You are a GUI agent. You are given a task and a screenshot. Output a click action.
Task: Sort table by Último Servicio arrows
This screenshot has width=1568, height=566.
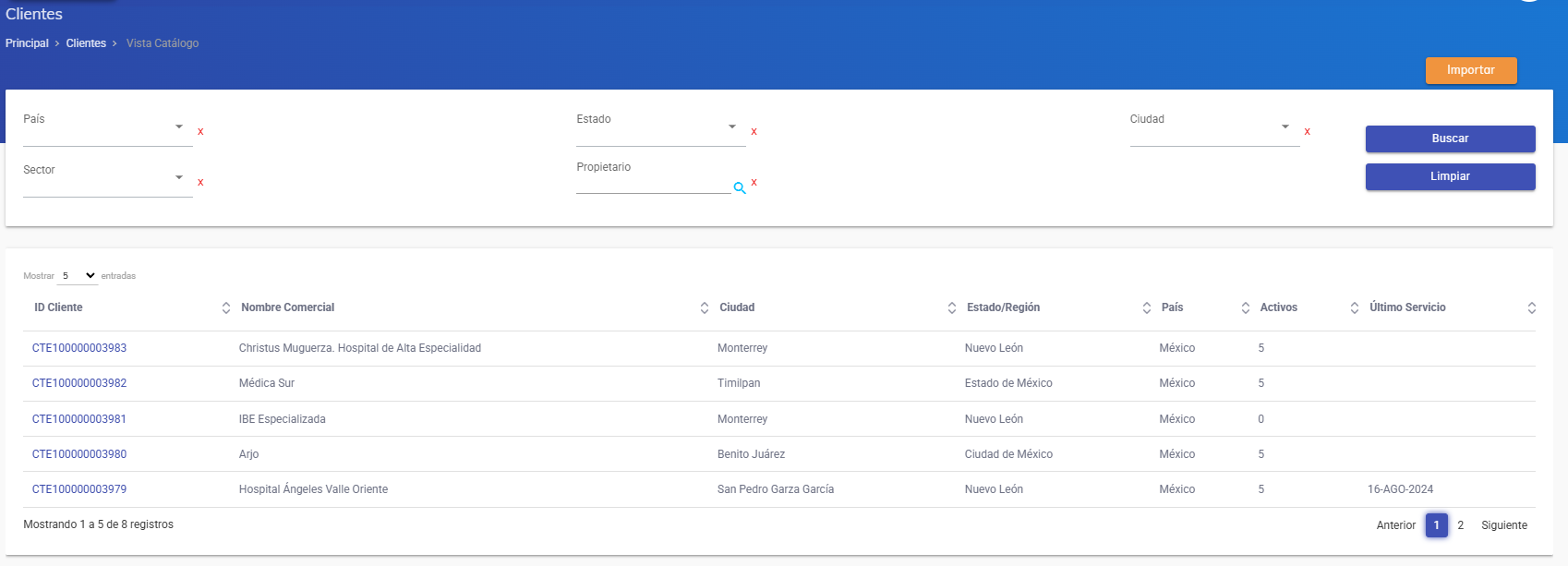pos(1531,307)
